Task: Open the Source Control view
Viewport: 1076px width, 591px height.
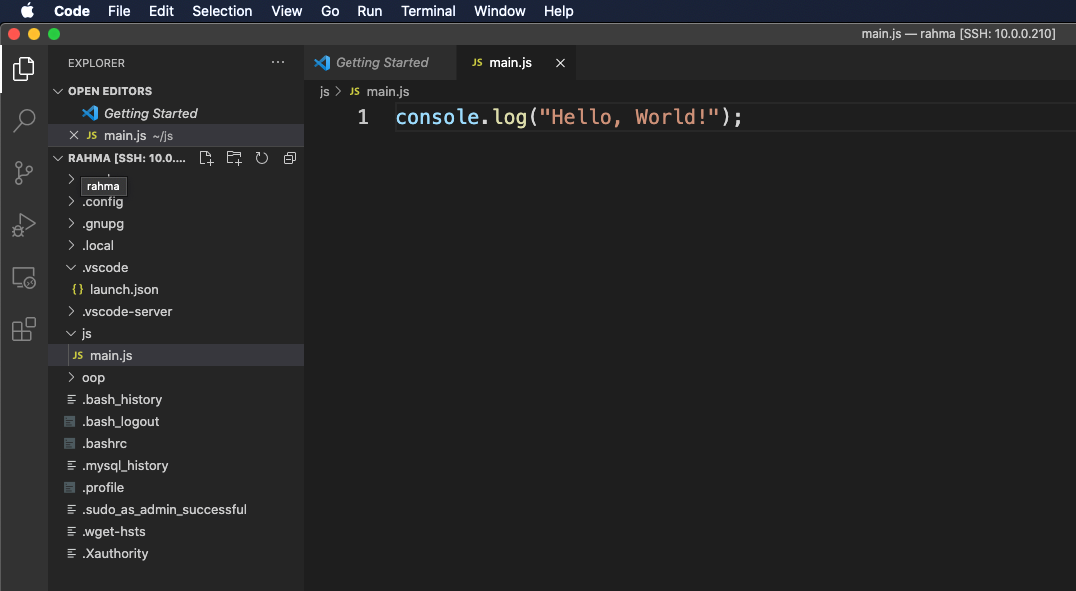Action: (24, 173)
